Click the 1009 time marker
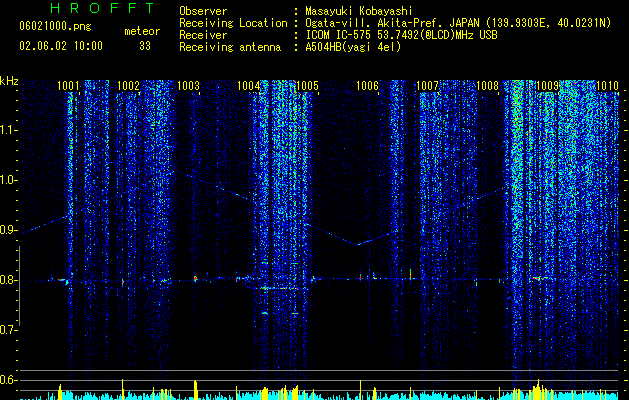629x400 pixels. click(x=547, y=85)
